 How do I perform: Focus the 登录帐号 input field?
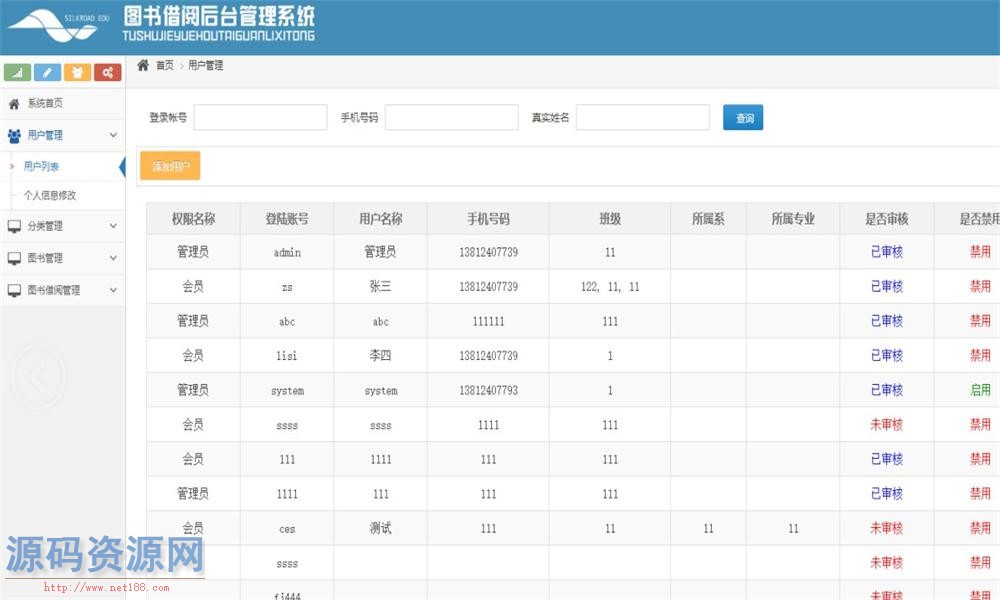click(260, 117)
